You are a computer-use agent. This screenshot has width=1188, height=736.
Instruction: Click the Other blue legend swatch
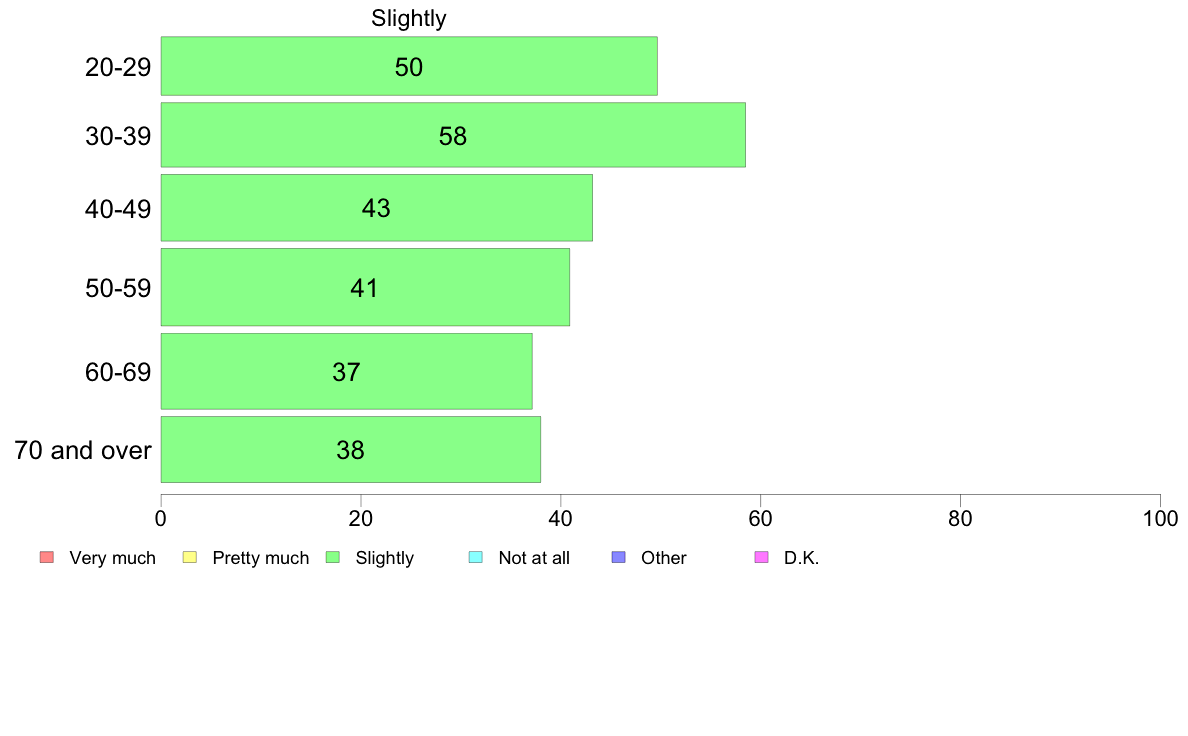coord(618,557)
